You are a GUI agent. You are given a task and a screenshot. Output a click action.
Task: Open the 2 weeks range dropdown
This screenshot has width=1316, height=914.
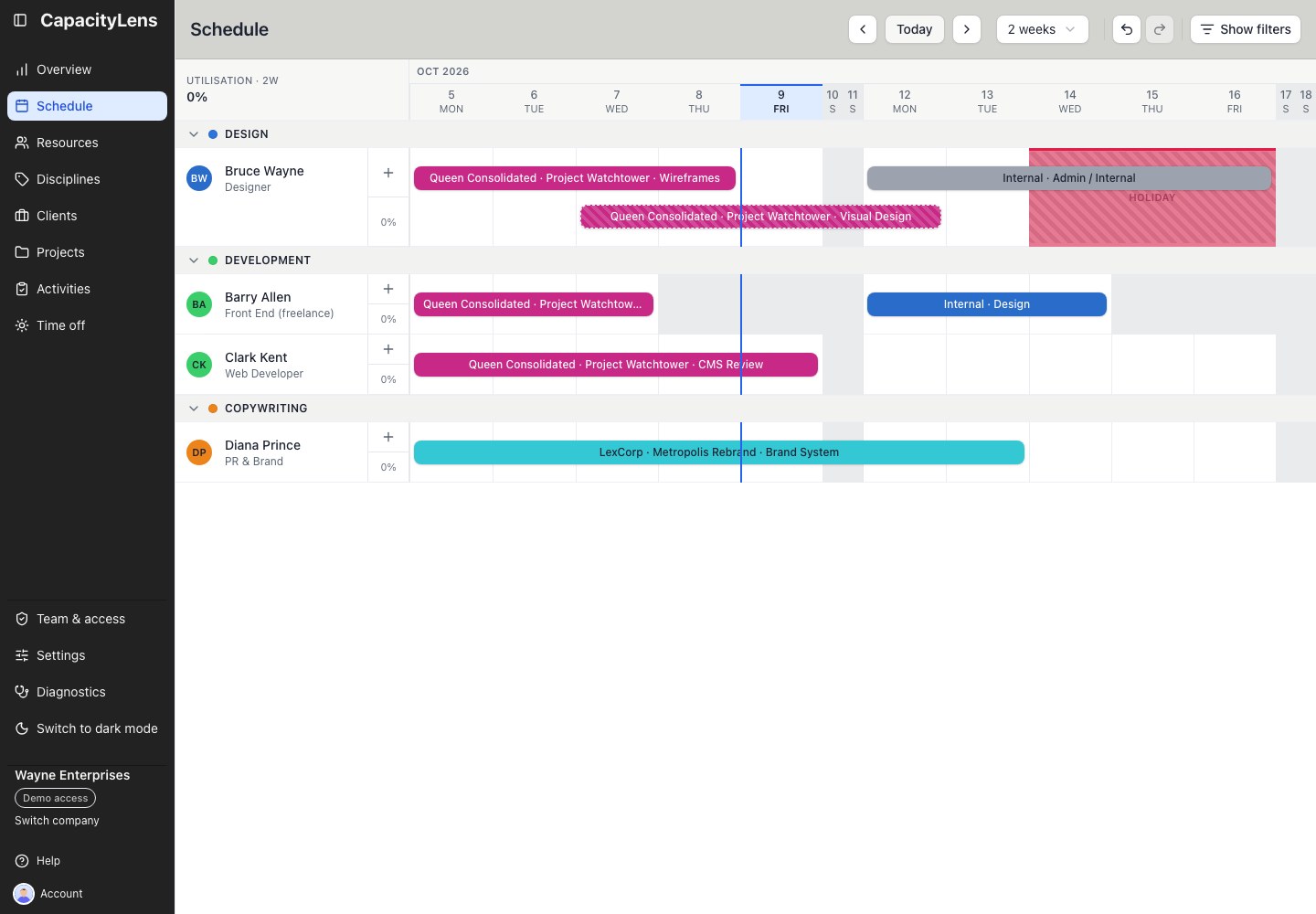1043,29
